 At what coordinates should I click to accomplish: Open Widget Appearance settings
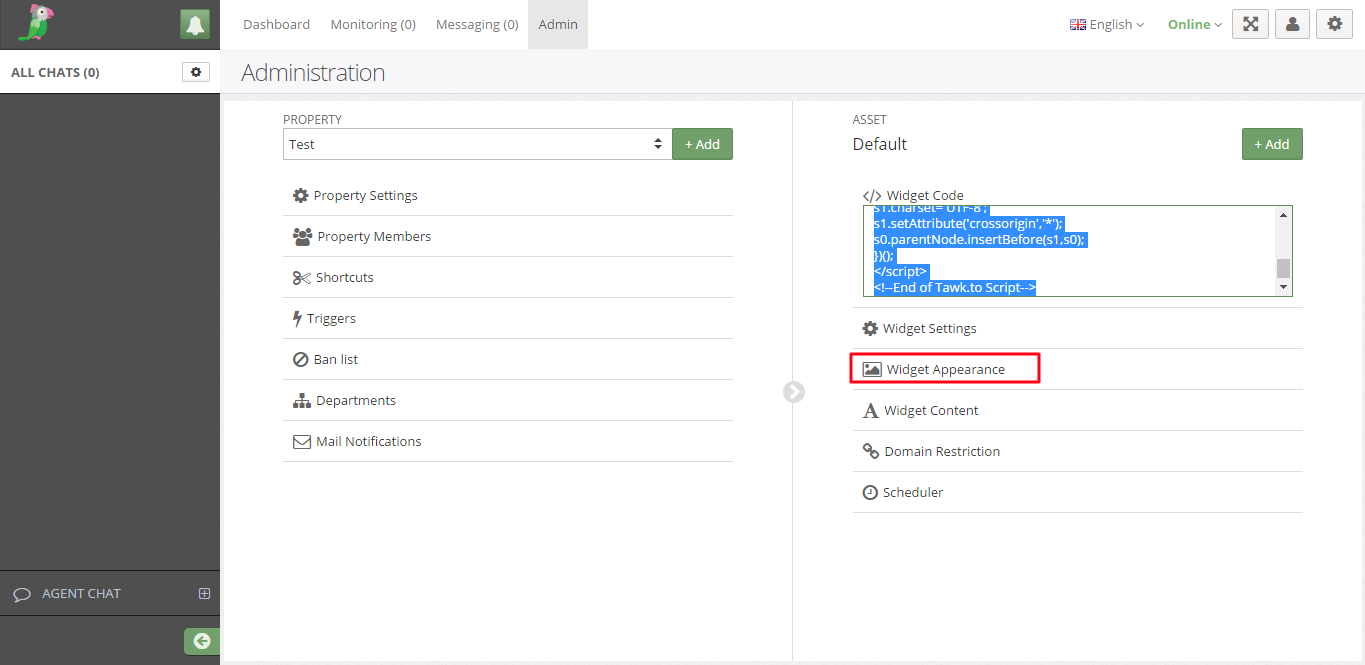point(945,369)
